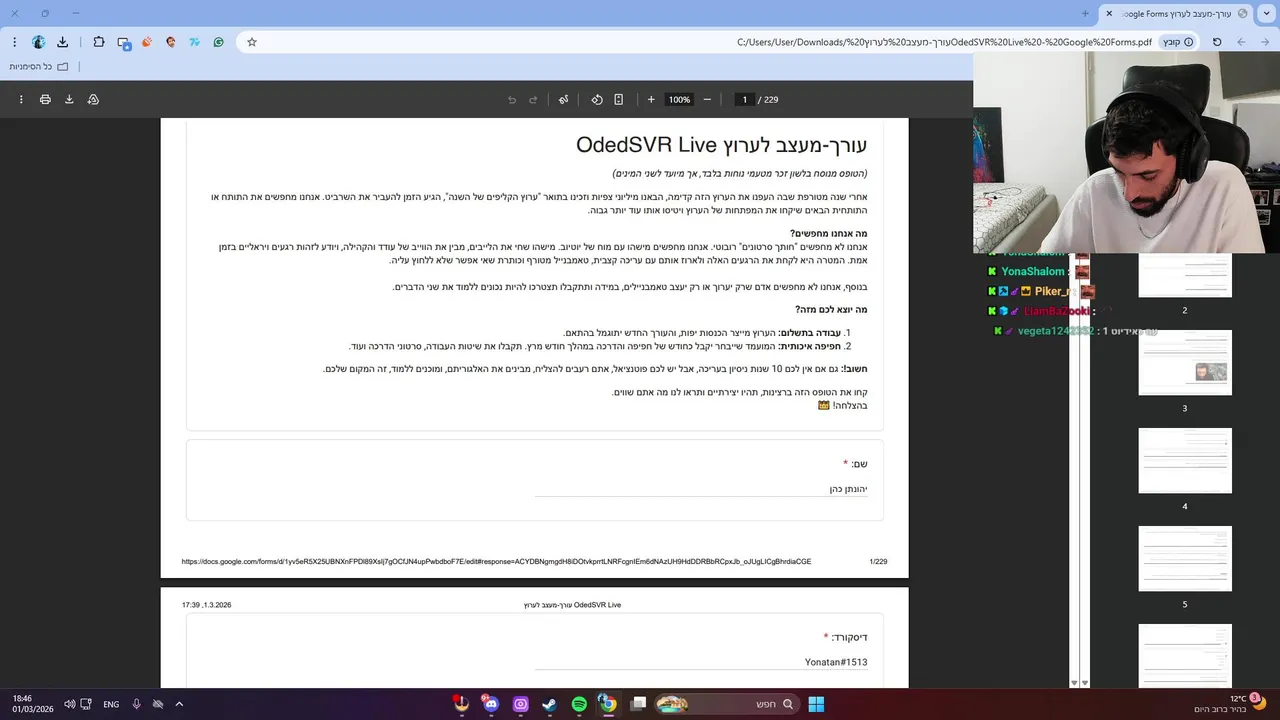Zoom out the PDF with minus
Image resolution: width=1280 pixels, height=720 pixels.
[707, 99]
